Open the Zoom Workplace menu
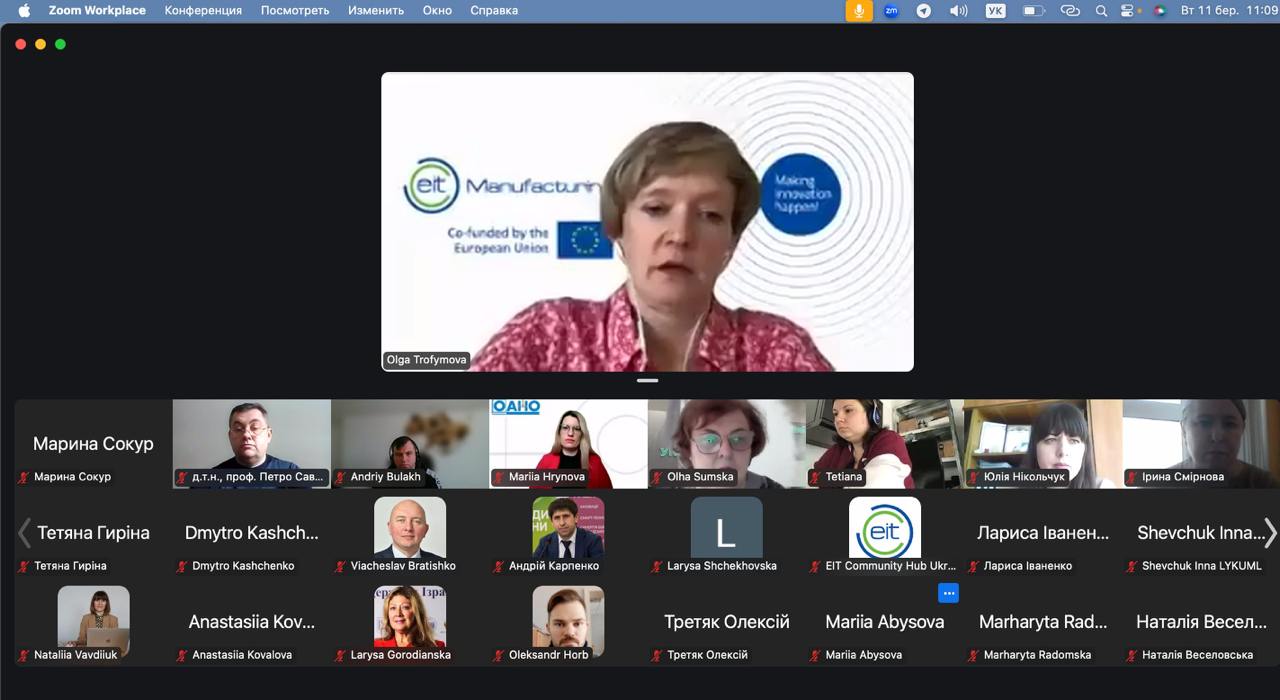The height and width of the screenshot is (700, 1280). (97, 10)
